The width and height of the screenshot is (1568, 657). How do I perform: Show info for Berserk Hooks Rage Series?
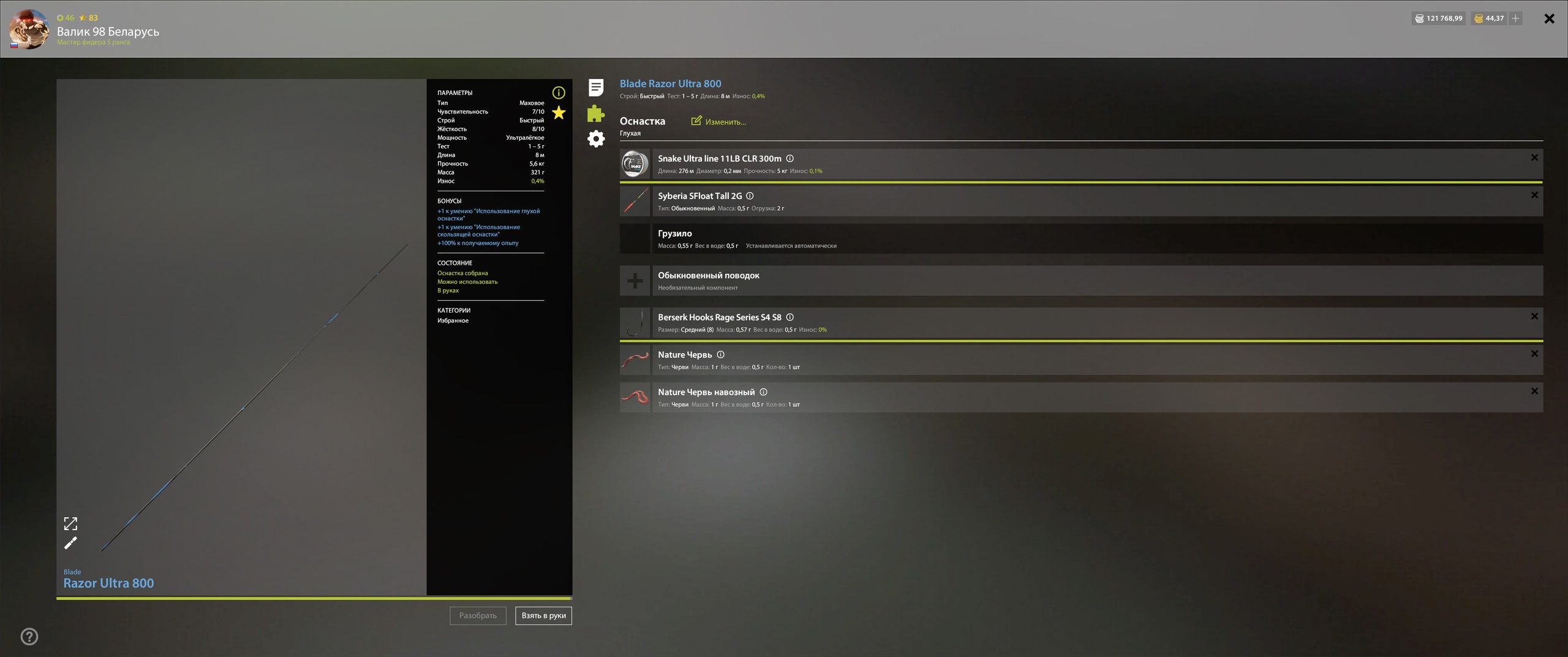[790, 317]
